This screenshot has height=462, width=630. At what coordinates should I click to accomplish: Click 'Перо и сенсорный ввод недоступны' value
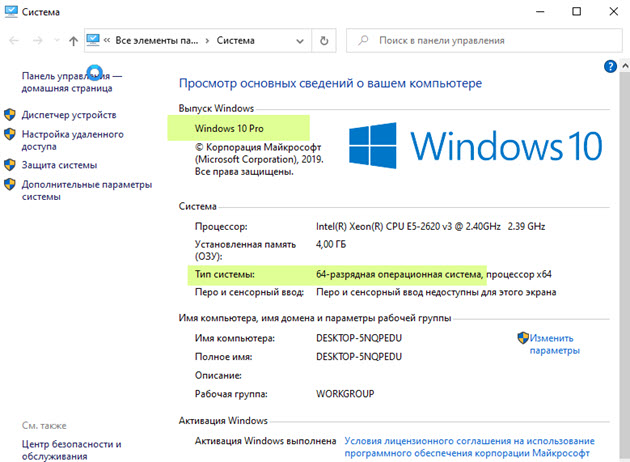point(436,292)
